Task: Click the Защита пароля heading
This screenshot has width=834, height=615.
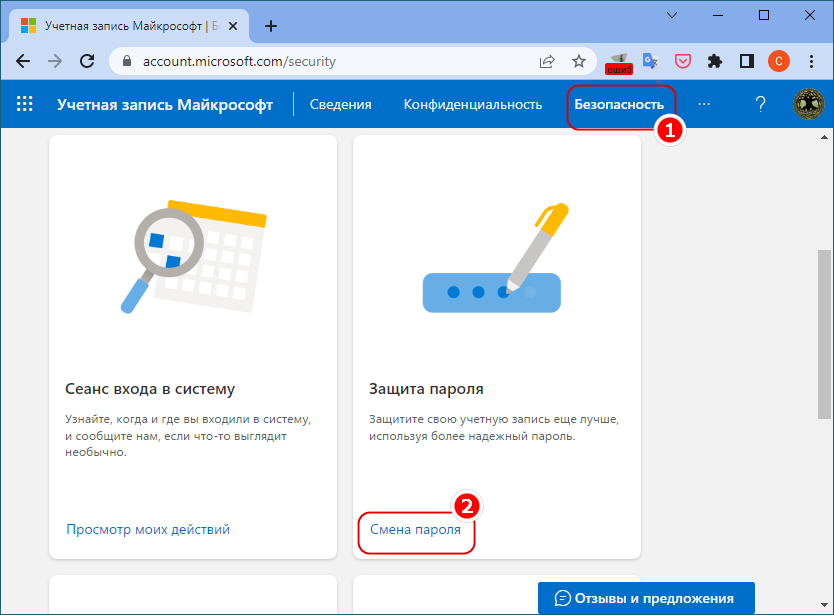Action: [x=426, y=389]
